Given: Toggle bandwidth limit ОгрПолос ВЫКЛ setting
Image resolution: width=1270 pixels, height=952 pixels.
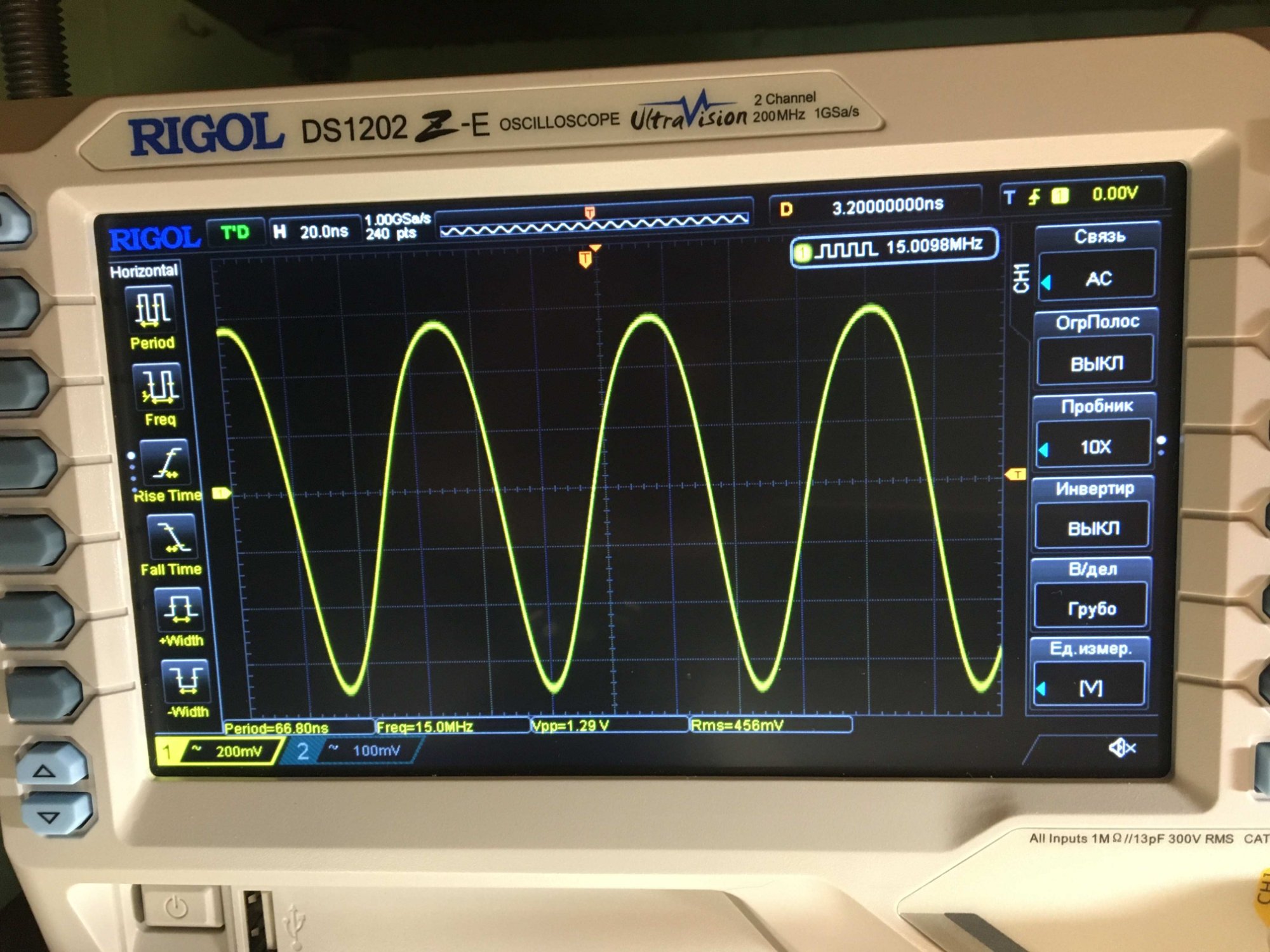Looking at the screenshot, I should pyautogui.click(x=1095, y=362).
